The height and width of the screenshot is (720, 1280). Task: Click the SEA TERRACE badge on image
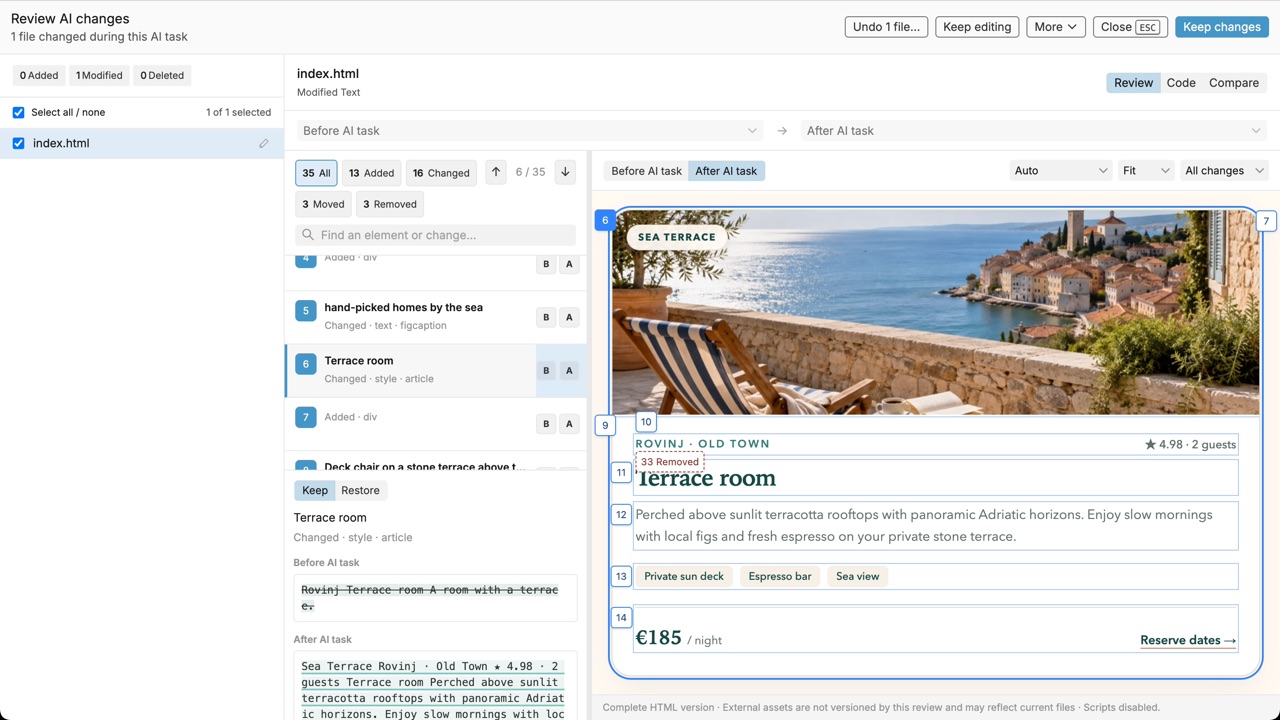(x=677, y=237)
